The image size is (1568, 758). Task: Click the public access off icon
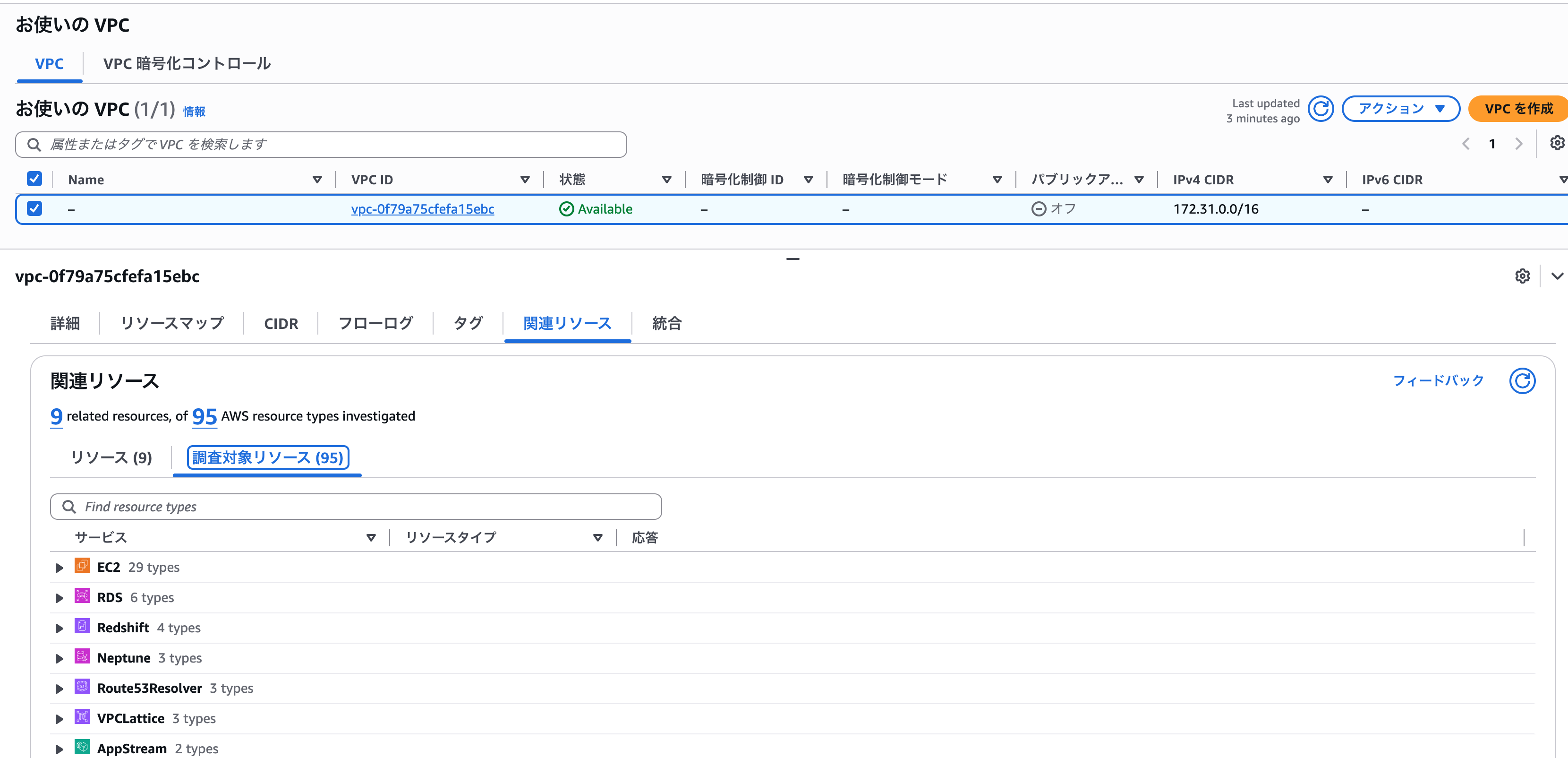1039,209
